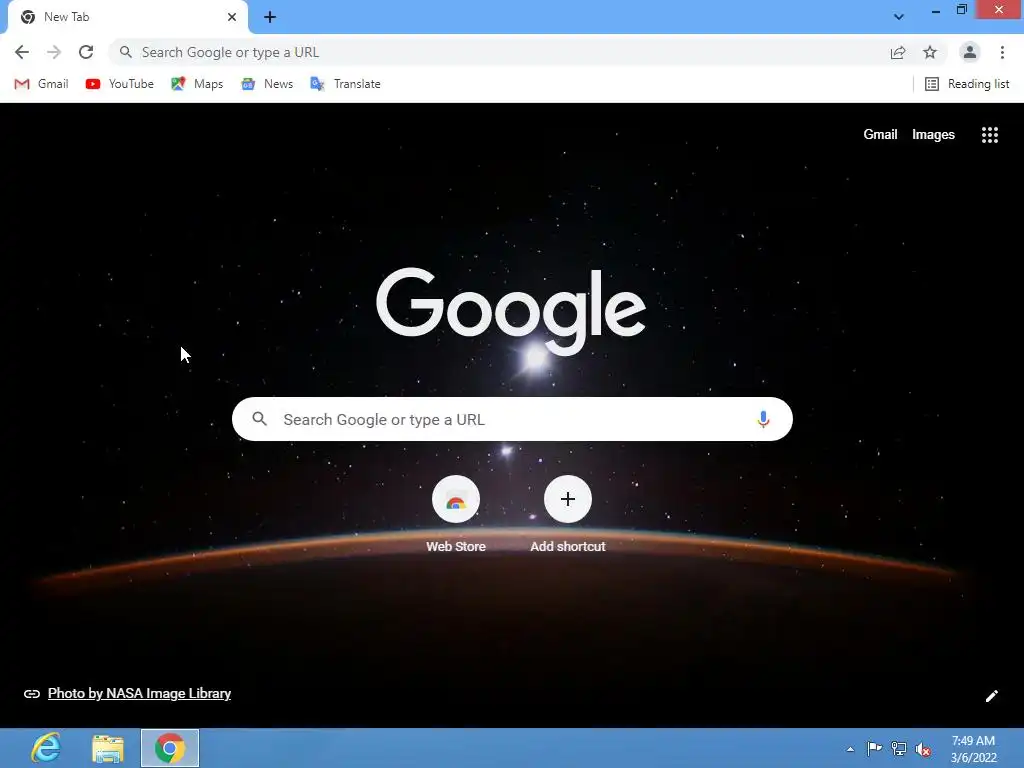
Task: Go back using the browser back arrow
Action: pyautogui.click(x=22, y=52)
